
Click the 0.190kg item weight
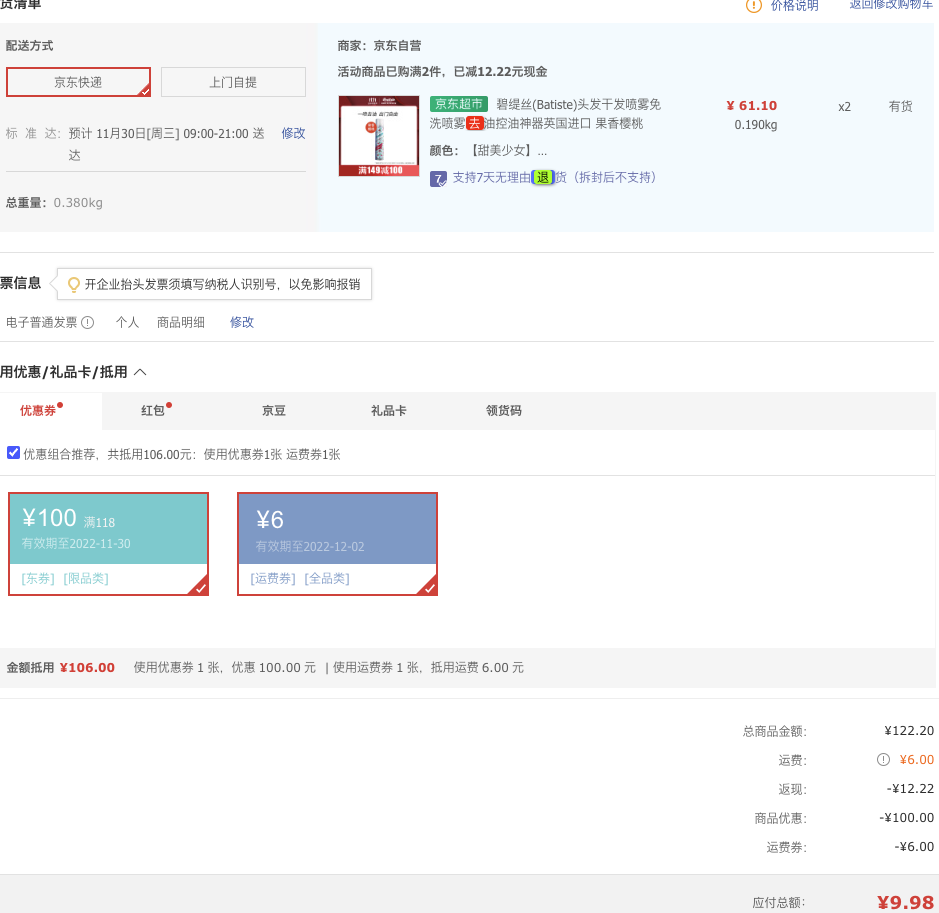(756, 125)
